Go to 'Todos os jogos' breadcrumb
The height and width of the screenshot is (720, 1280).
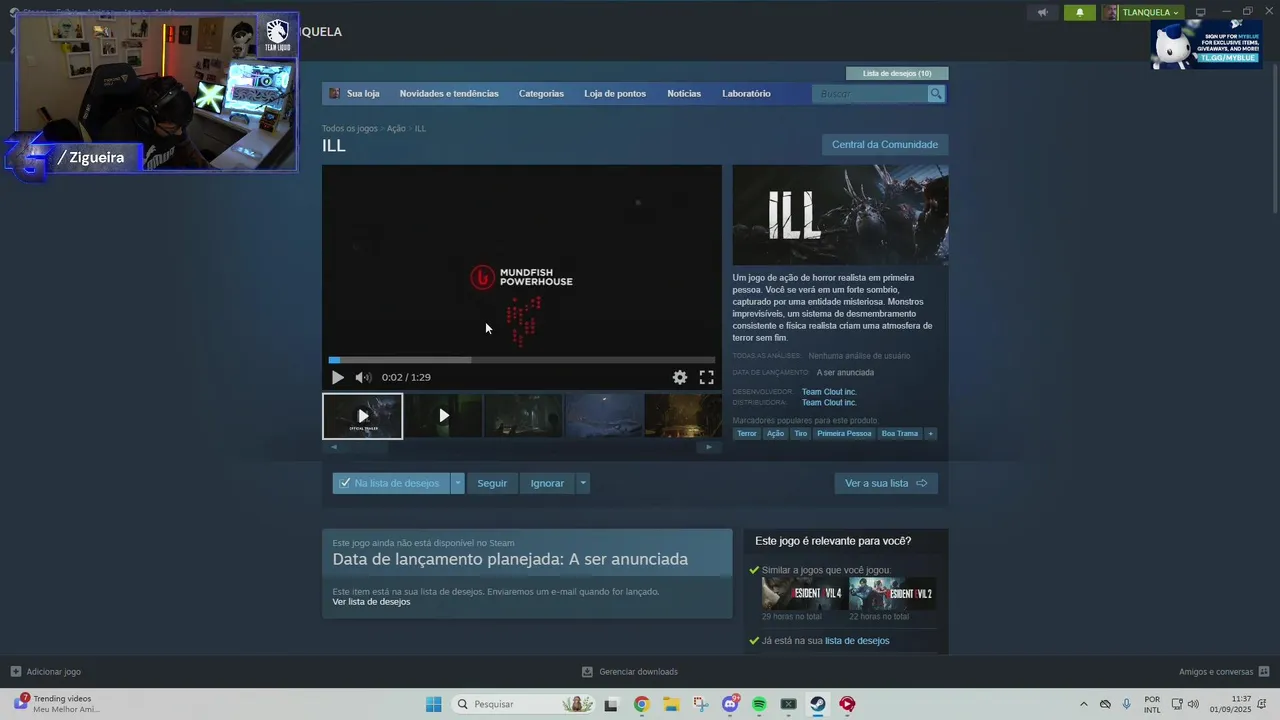point(350,129)
